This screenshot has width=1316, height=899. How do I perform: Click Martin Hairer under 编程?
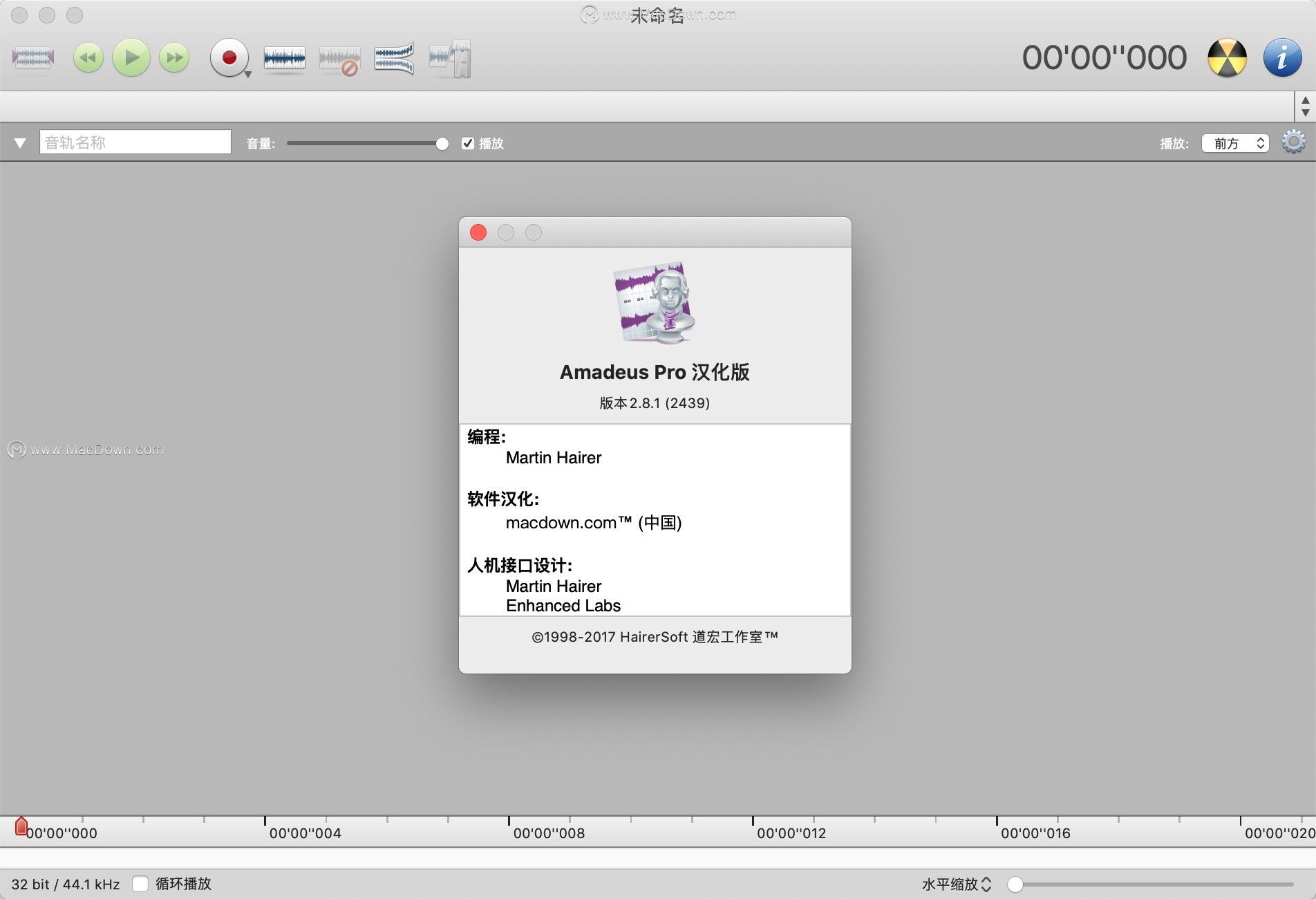click(x=554, y=458)
